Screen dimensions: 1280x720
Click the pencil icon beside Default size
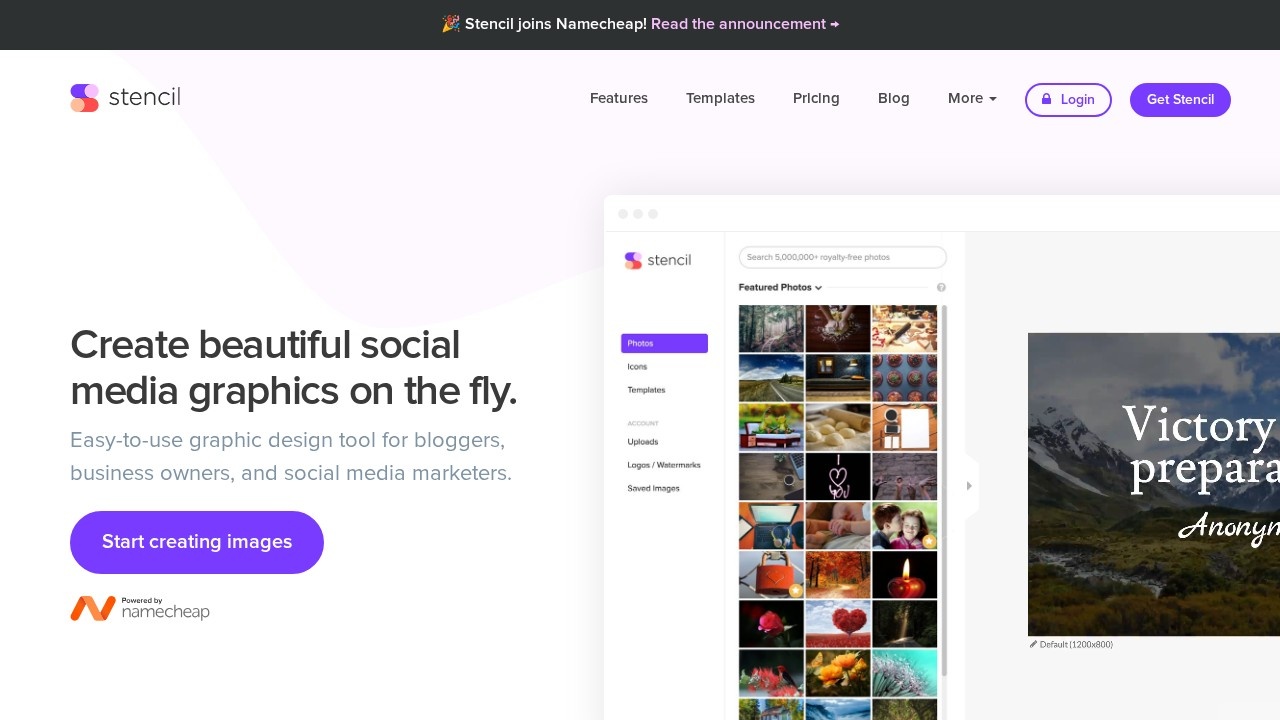[1033, 645]
